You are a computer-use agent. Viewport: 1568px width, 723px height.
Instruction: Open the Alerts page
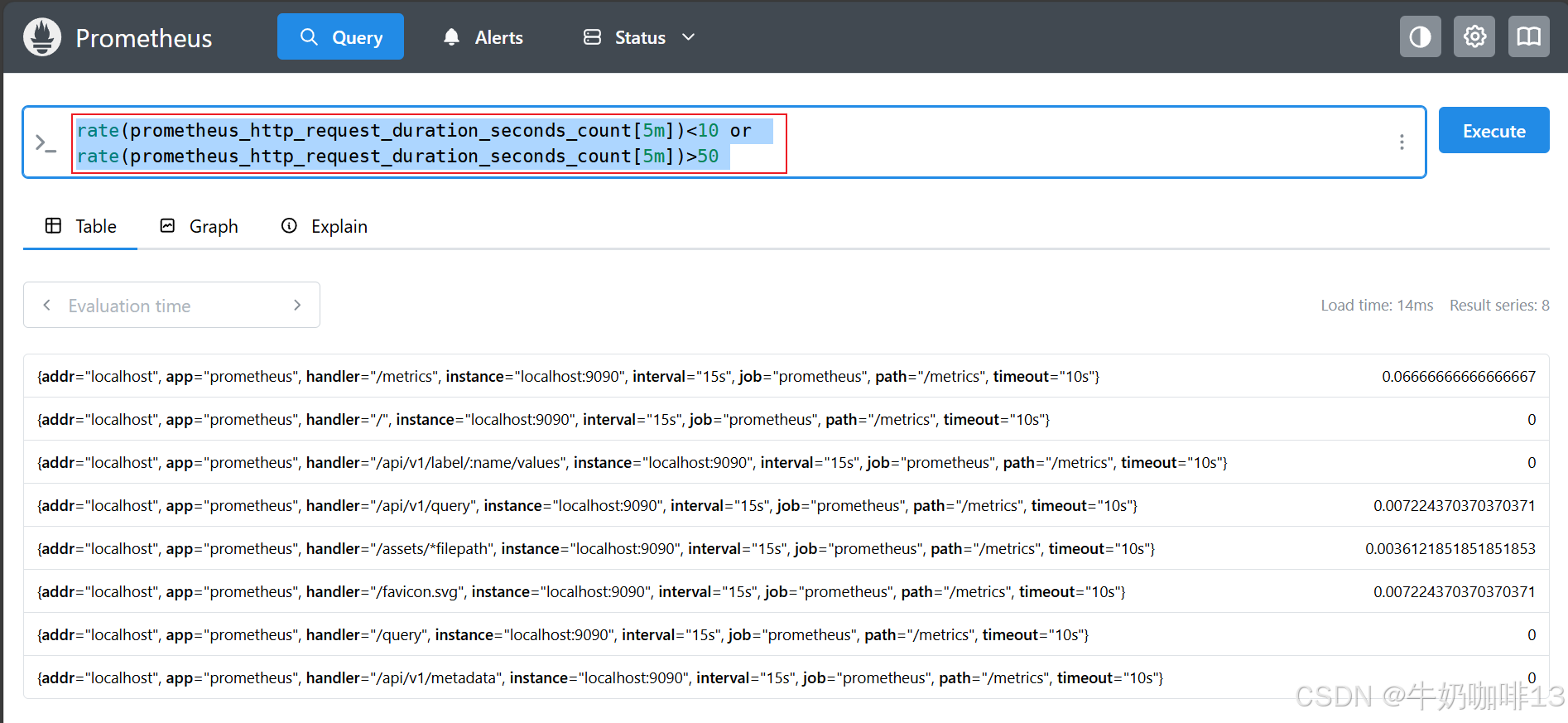[483, 37]
